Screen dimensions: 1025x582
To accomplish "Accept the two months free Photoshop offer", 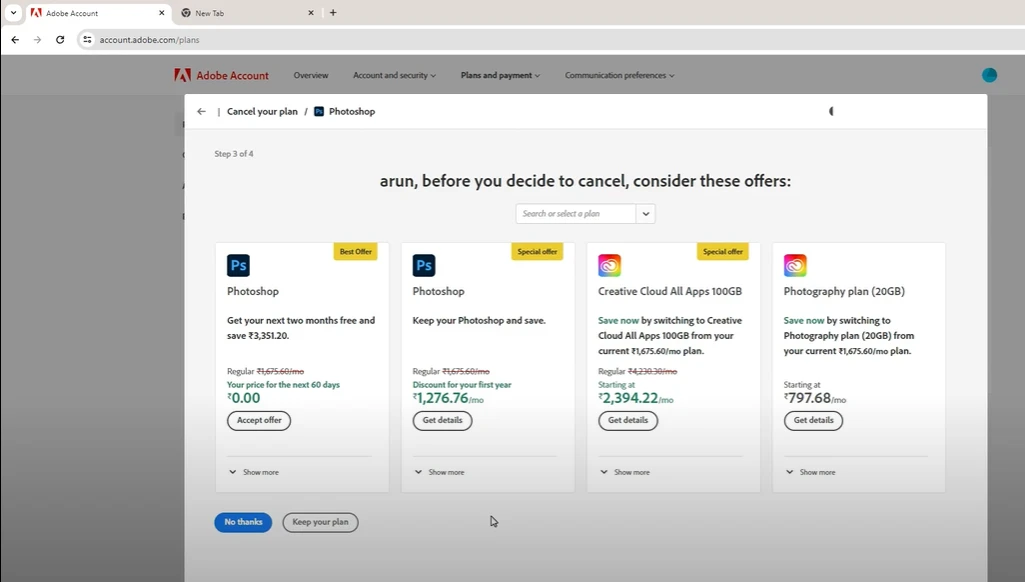I will tap(259, 420).
